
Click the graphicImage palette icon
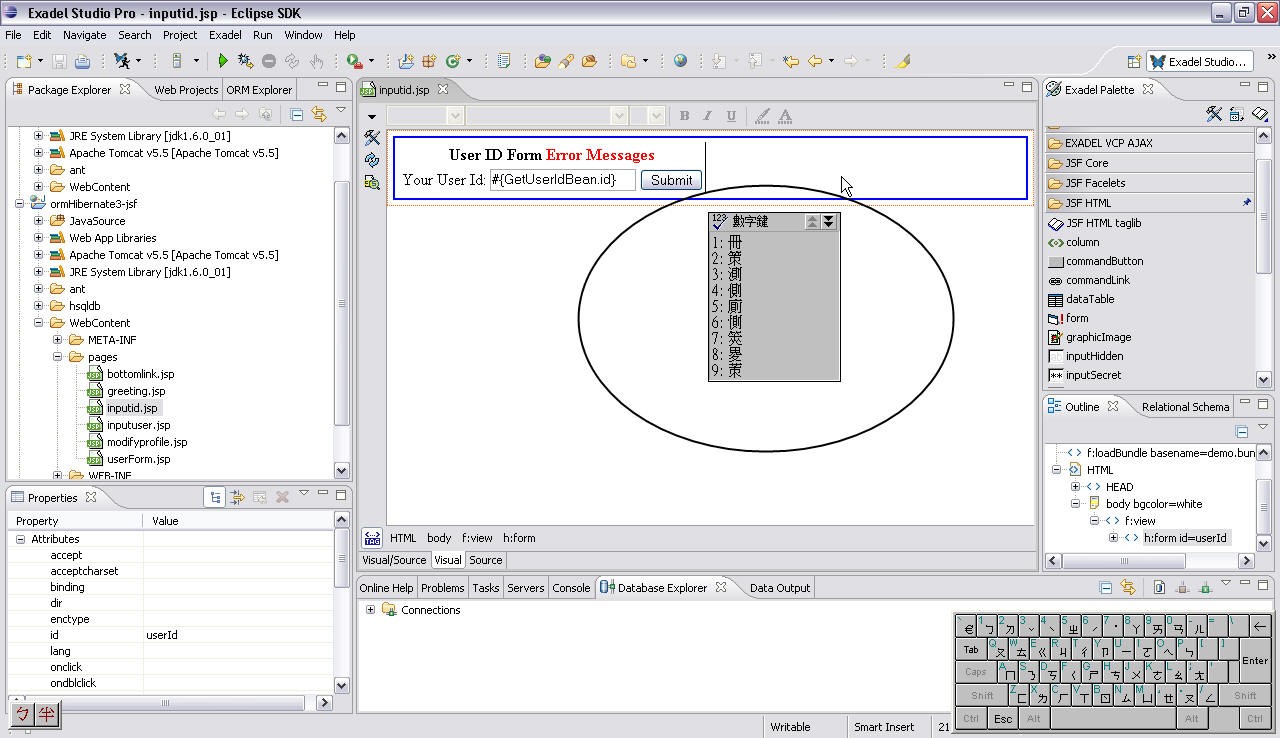point(1055,337)
